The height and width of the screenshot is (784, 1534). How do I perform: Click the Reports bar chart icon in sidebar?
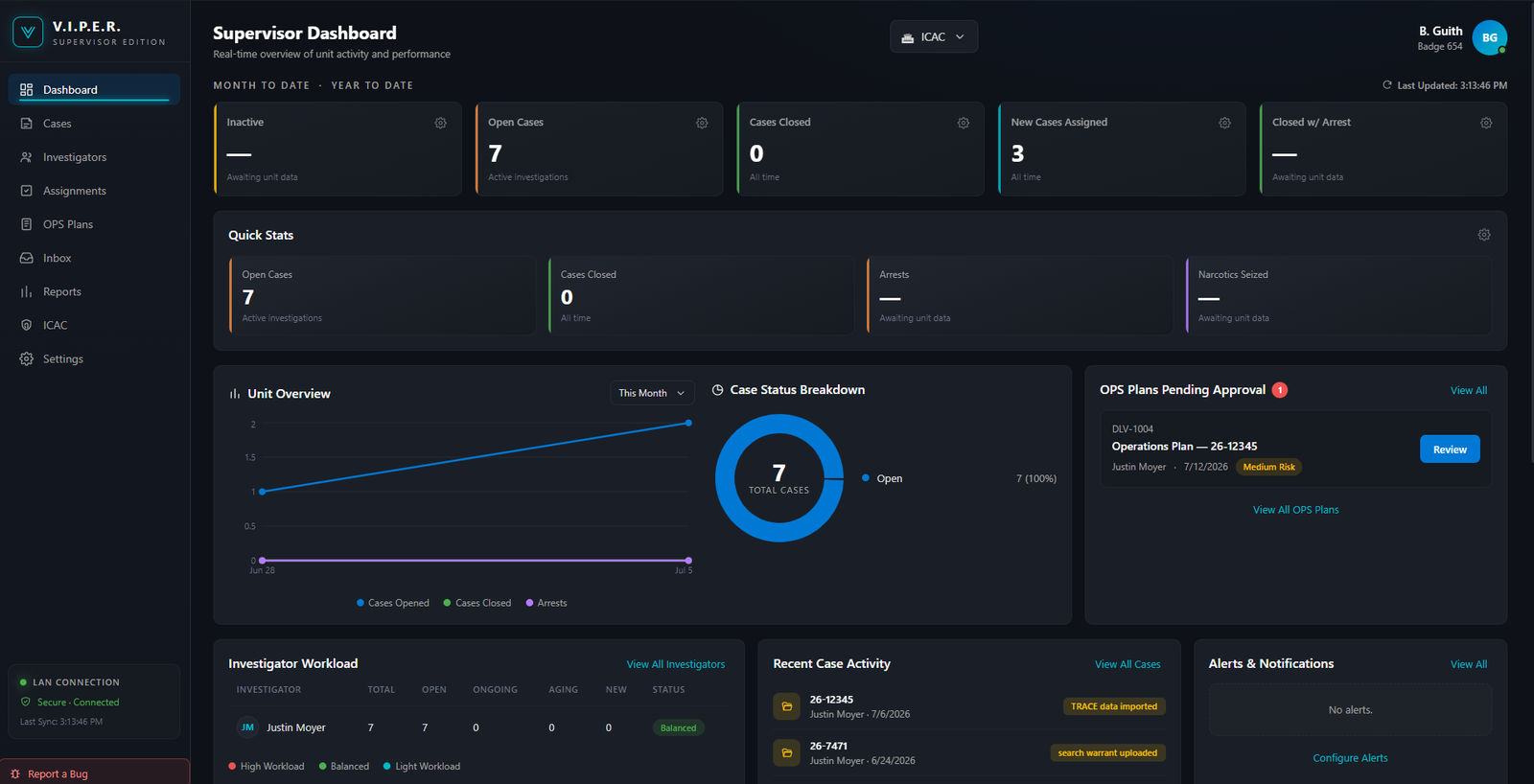pos(26,291)
